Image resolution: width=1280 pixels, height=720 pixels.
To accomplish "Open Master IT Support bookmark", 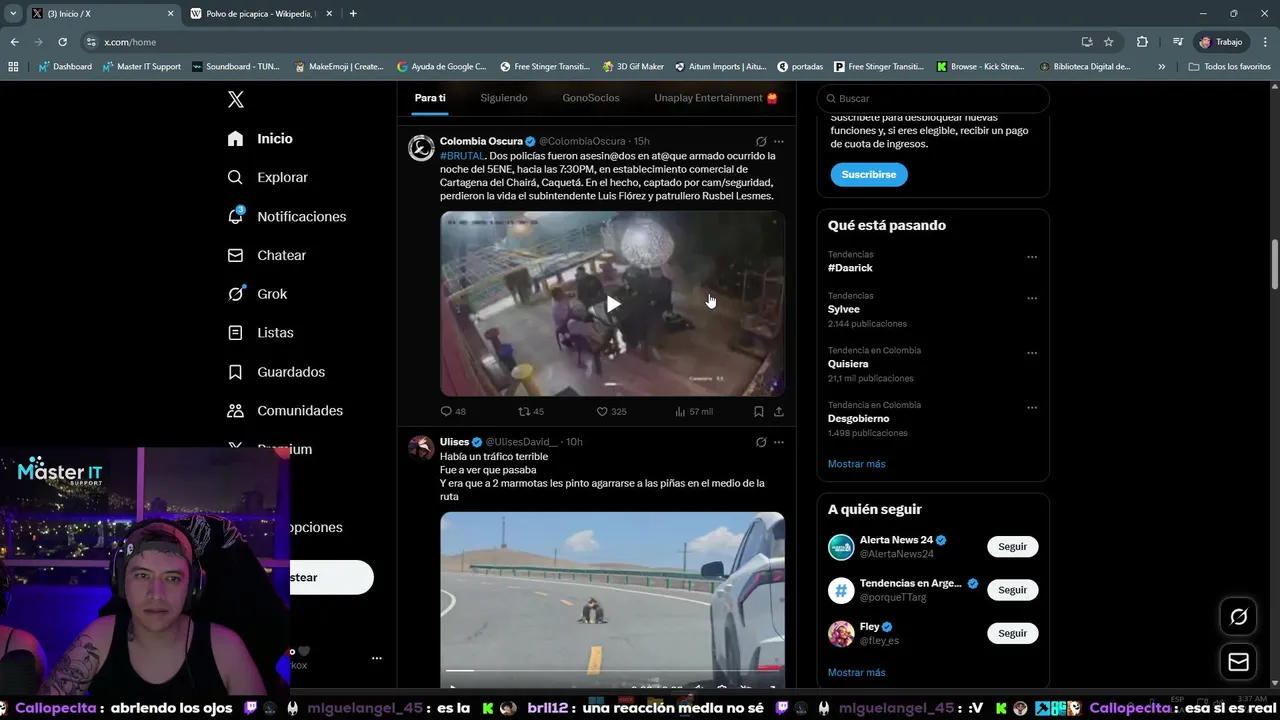I will click(142, 67).
